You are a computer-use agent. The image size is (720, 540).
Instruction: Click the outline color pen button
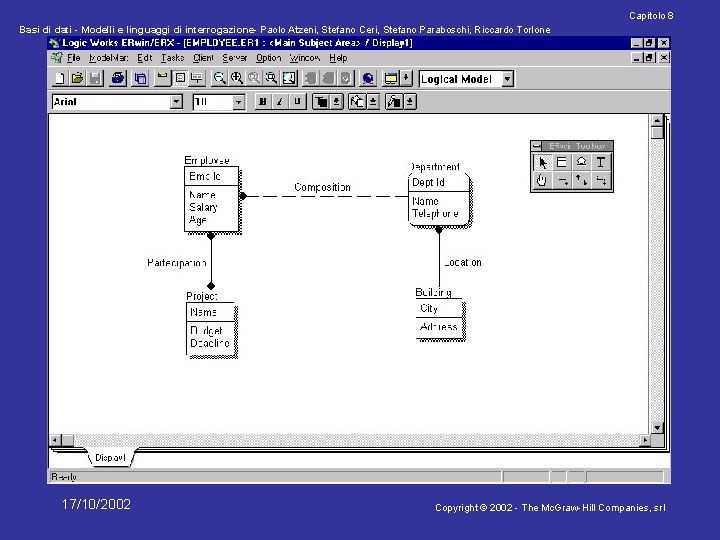tap(394, 102)
